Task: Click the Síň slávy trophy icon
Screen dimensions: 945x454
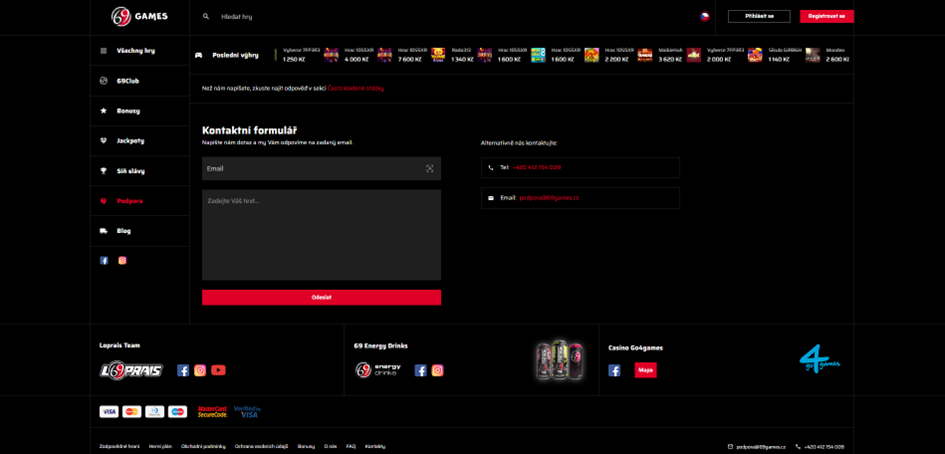Action: click(x=104, y=171)
